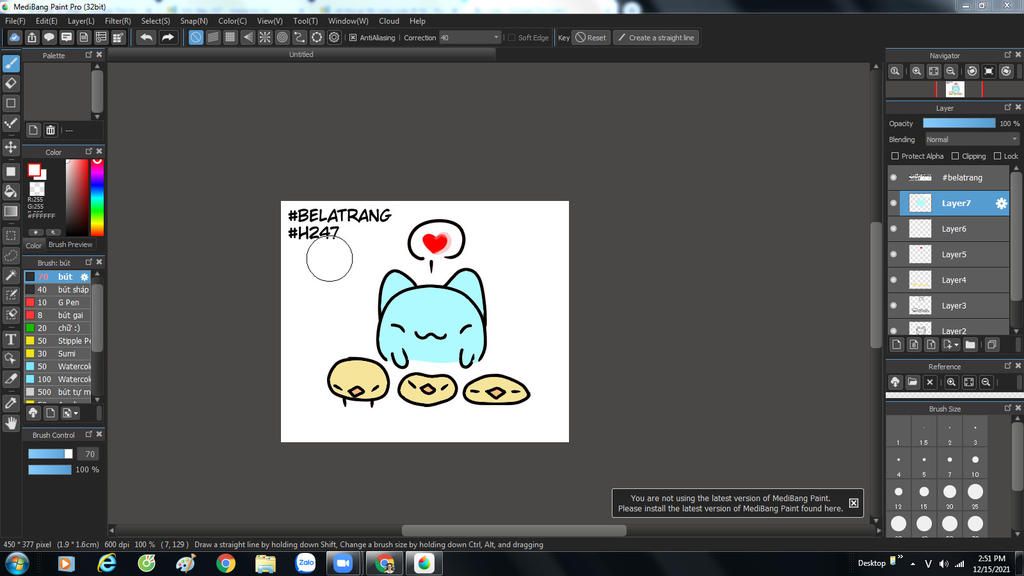Delete the palette color with trash icon

50,130
